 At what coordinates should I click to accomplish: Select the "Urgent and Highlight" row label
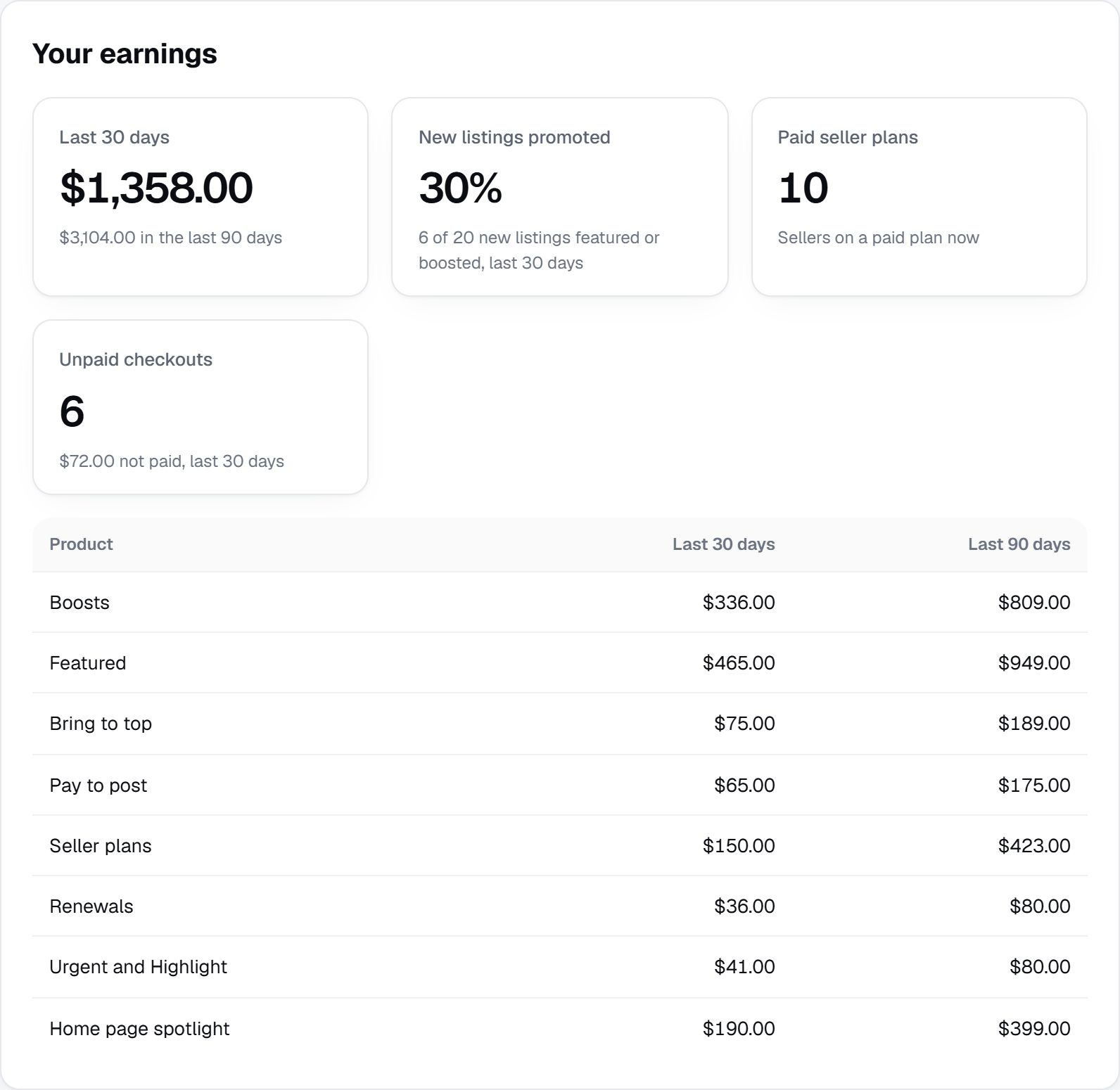tap(139, 967)
